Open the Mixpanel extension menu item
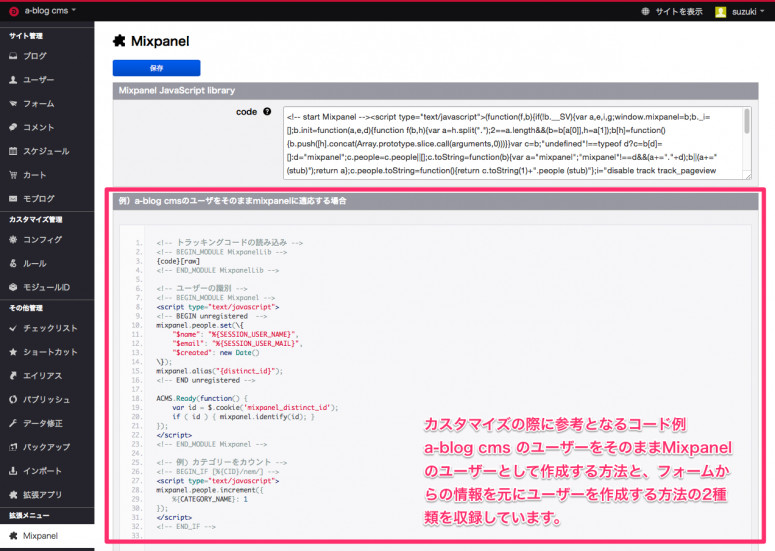 click(41, 536)
